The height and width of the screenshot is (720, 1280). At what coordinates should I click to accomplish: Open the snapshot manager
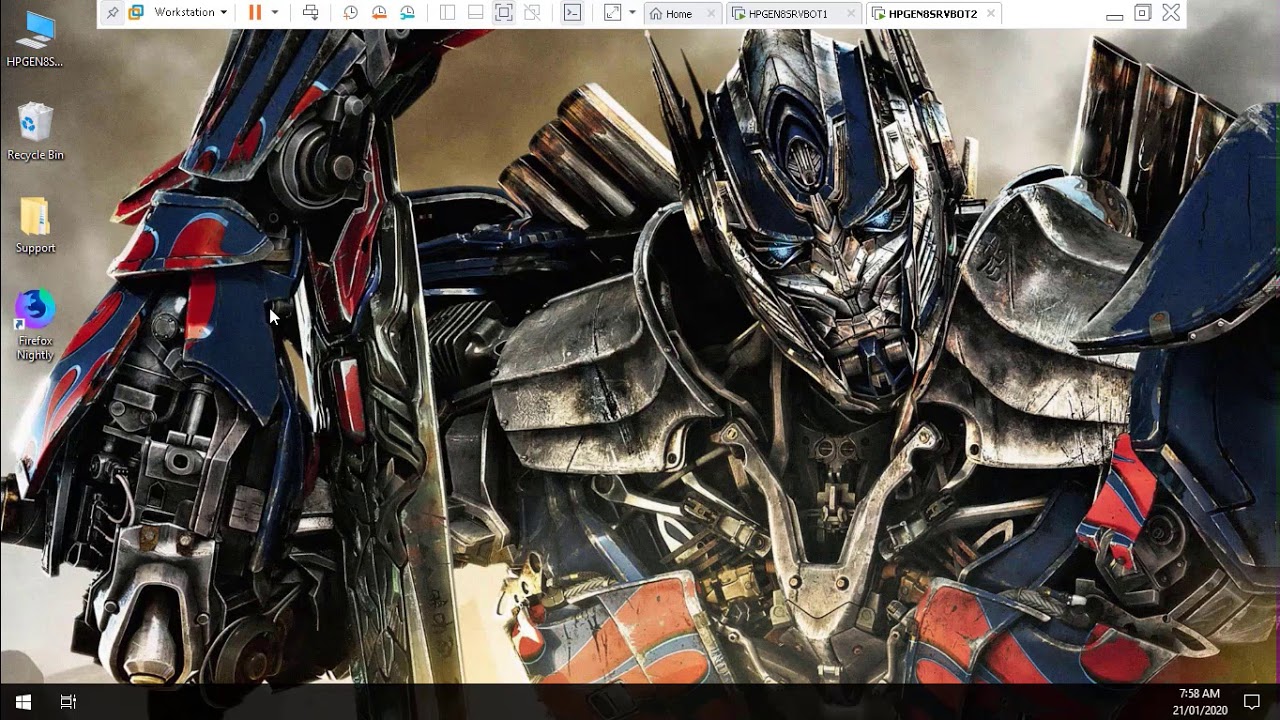point(407,13)
